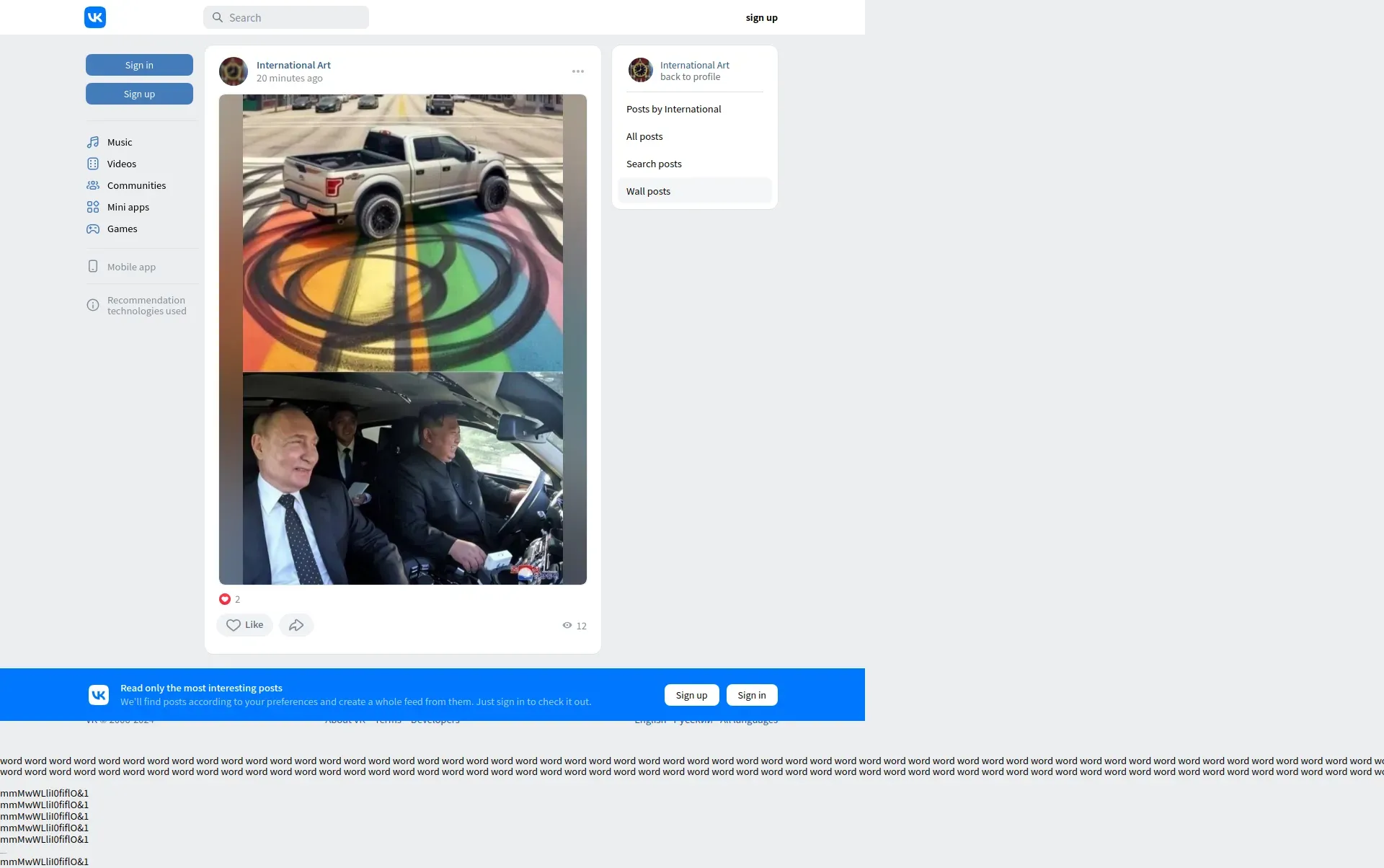Click the top-right sign up link
Screen dimensions: 1384x868
(x=761, y=17)
